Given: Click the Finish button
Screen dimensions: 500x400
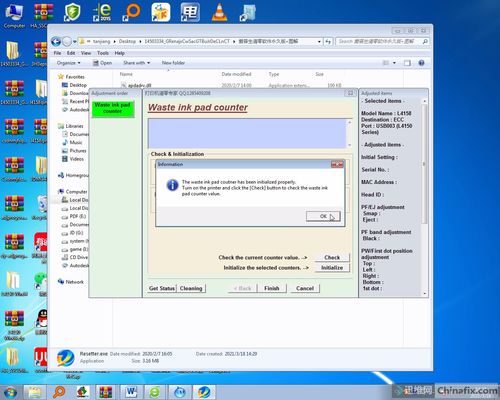Looking at the screenshot, I should pos(272,288).
